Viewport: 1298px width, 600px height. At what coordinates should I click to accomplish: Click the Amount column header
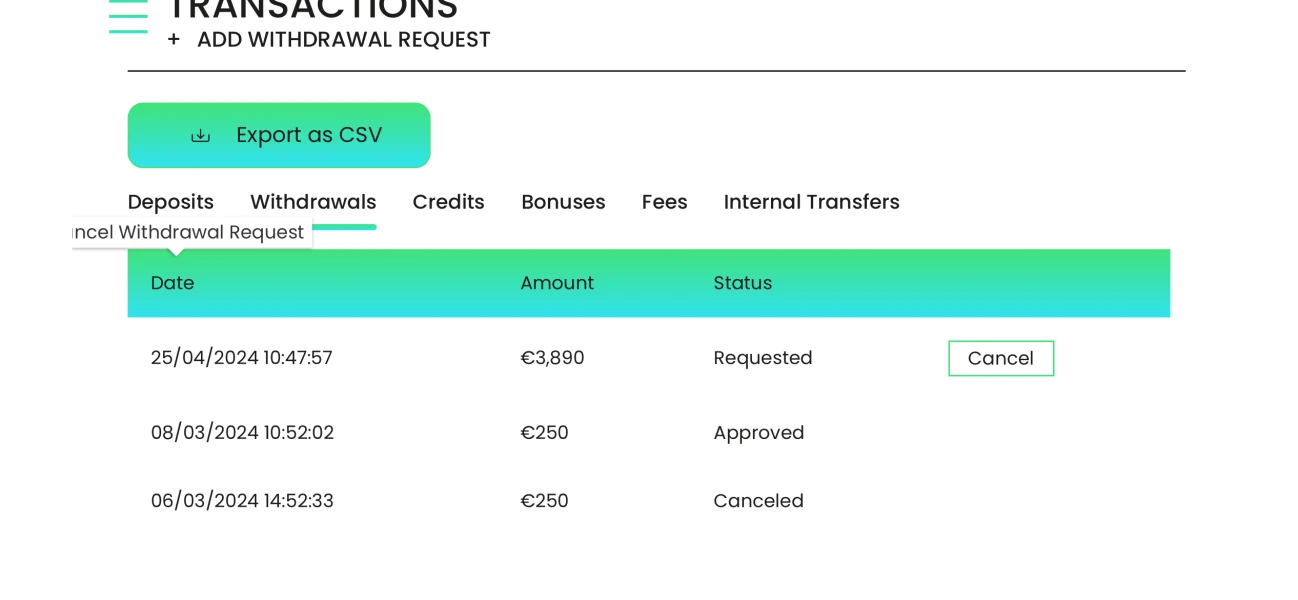pyautogui.click(x=556, y=283)
